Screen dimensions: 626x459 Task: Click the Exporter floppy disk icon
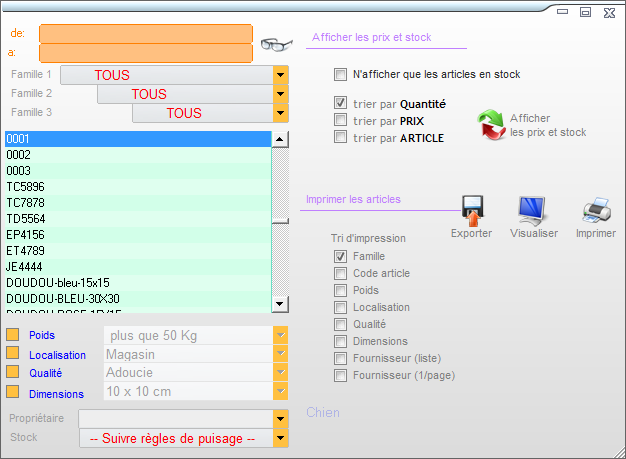pos(471,211)
